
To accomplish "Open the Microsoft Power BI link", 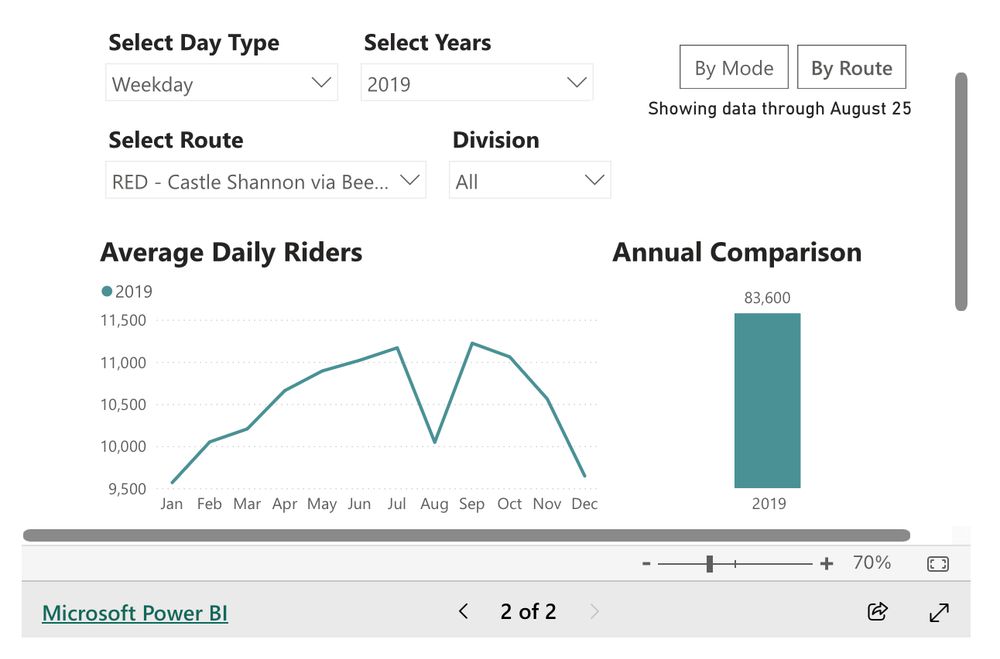I will [135, 612].
